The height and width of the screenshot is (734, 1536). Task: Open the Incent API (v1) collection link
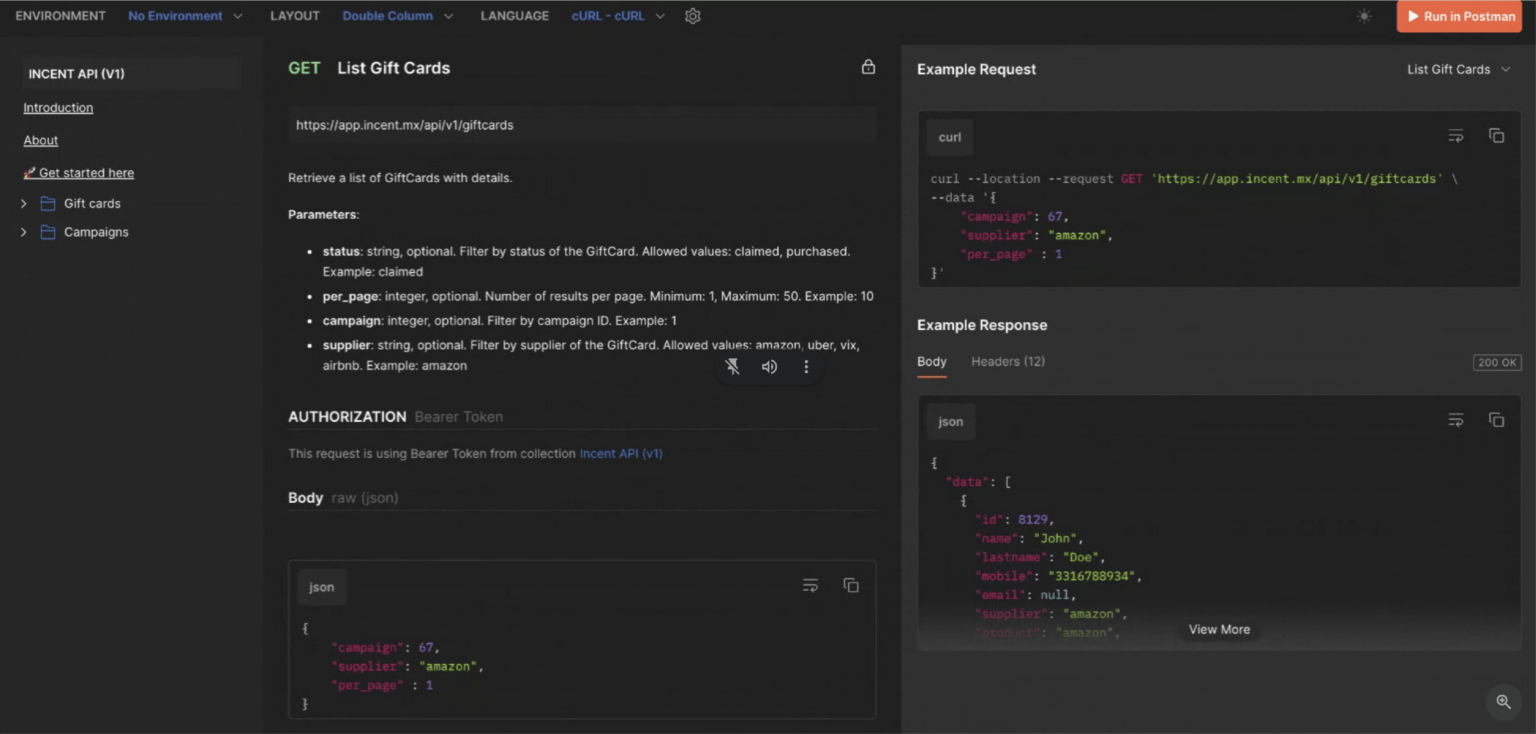tap(621, 453)
